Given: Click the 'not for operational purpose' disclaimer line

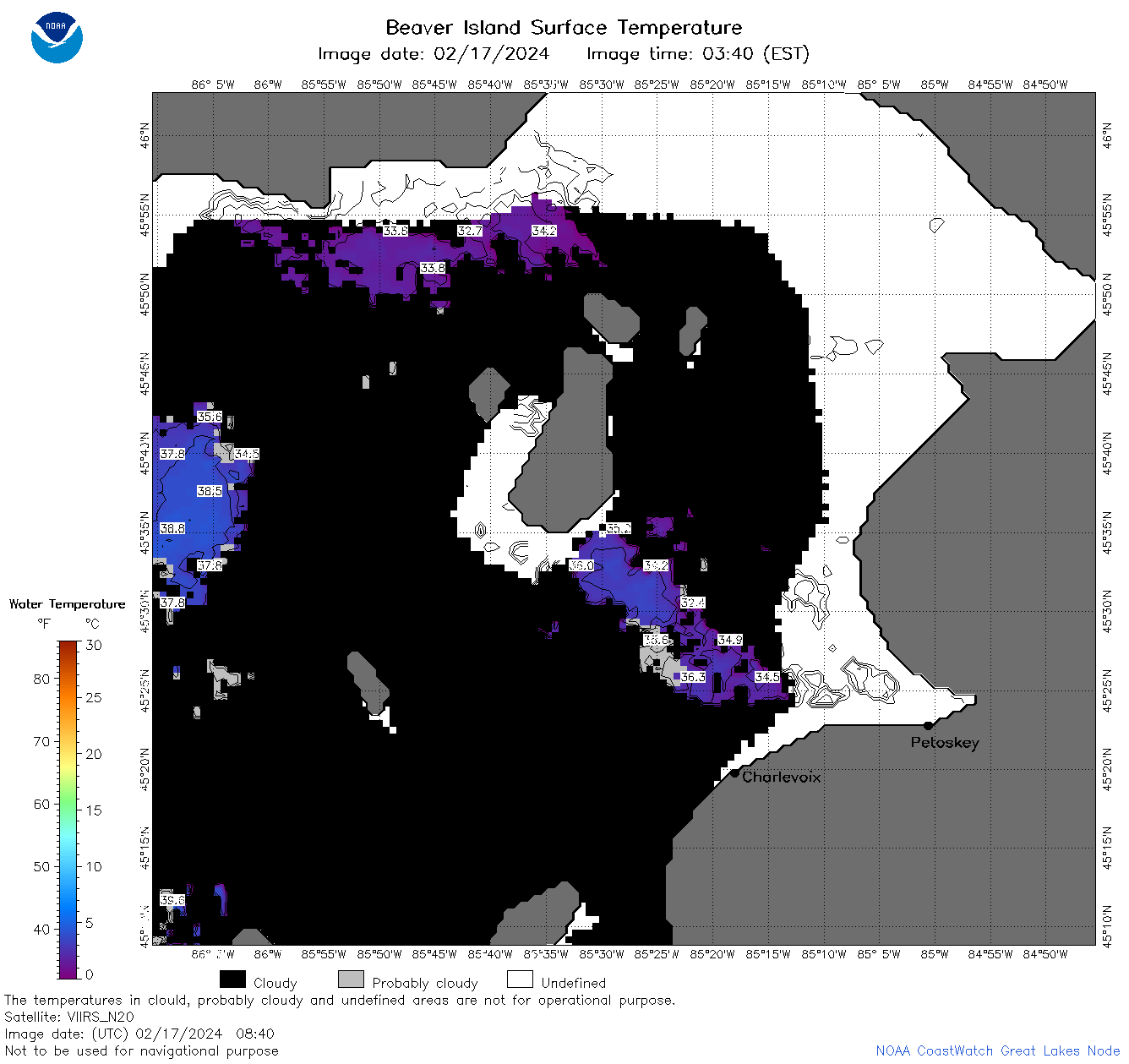Looking at the screenshot, I should tap(340, 1000).
